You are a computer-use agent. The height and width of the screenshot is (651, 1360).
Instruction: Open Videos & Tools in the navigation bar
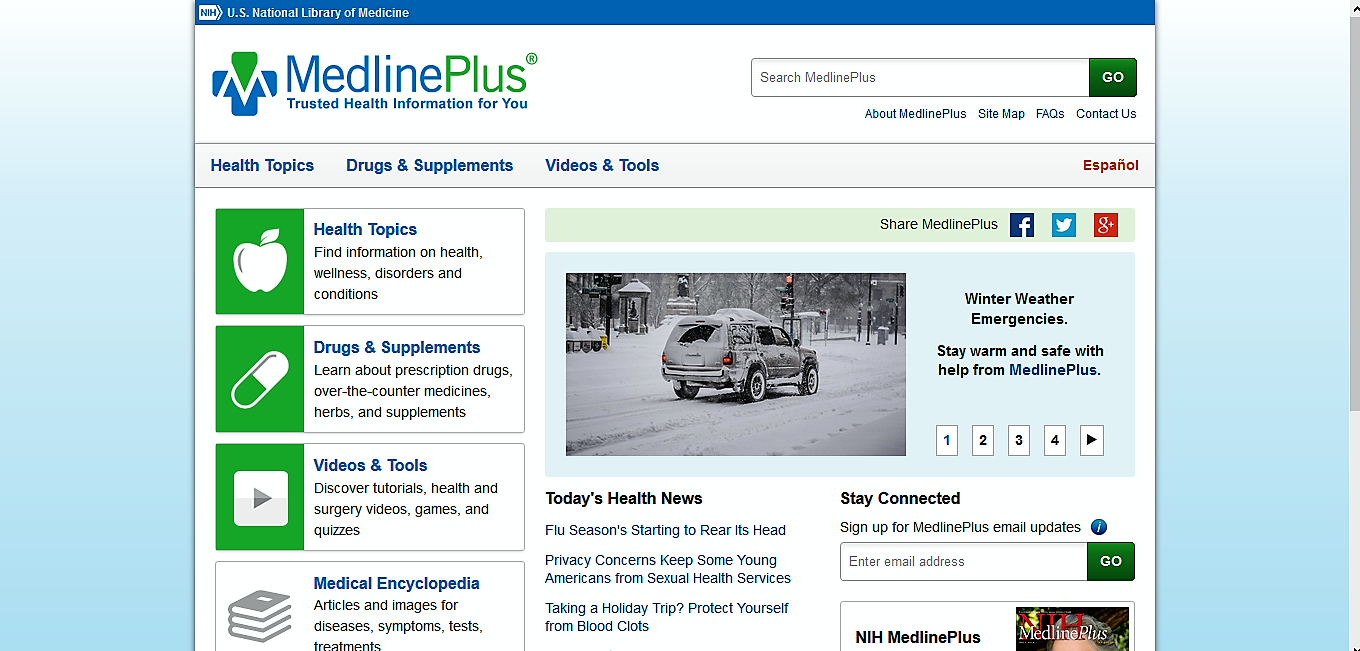click(602, 166)
